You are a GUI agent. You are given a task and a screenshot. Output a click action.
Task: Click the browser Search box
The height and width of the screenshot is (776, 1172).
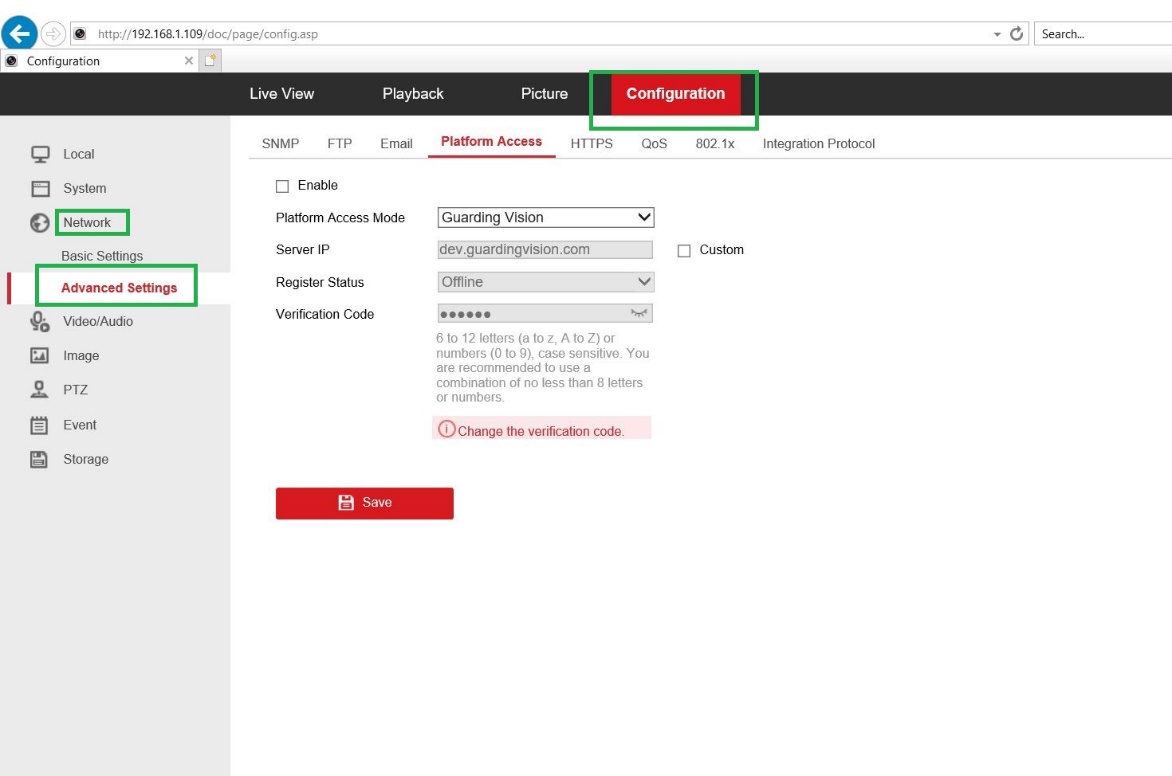click(1103, 34)
